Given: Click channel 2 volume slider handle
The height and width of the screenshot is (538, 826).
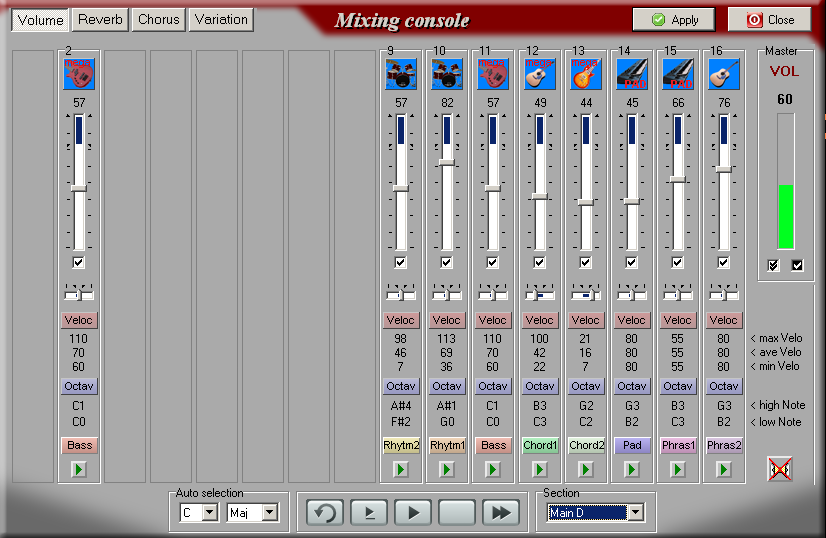Looking at the screenshot, I should click(x=79, y=188).
